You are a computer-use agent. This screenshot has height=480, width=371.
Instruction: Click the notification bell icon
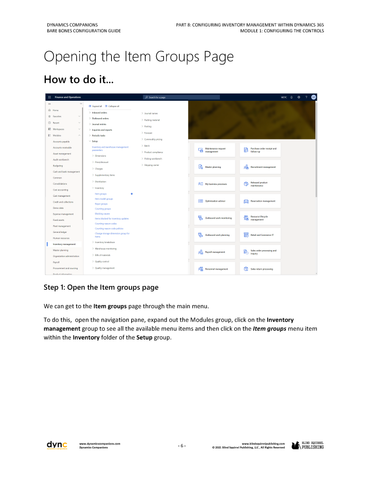coord(292,97)
